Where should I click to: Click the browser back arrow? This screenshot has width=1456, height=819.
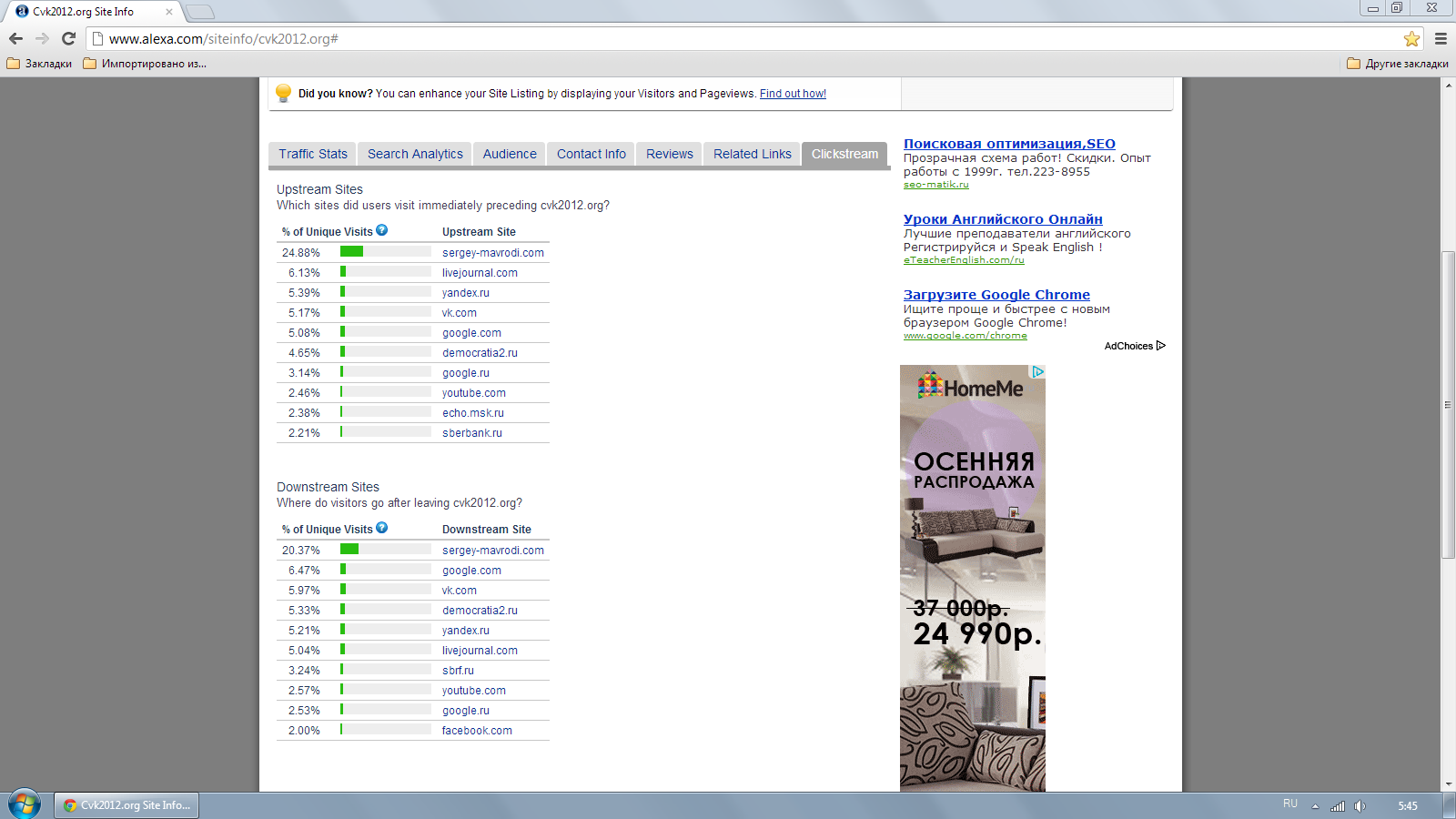[x=15, y=38]
